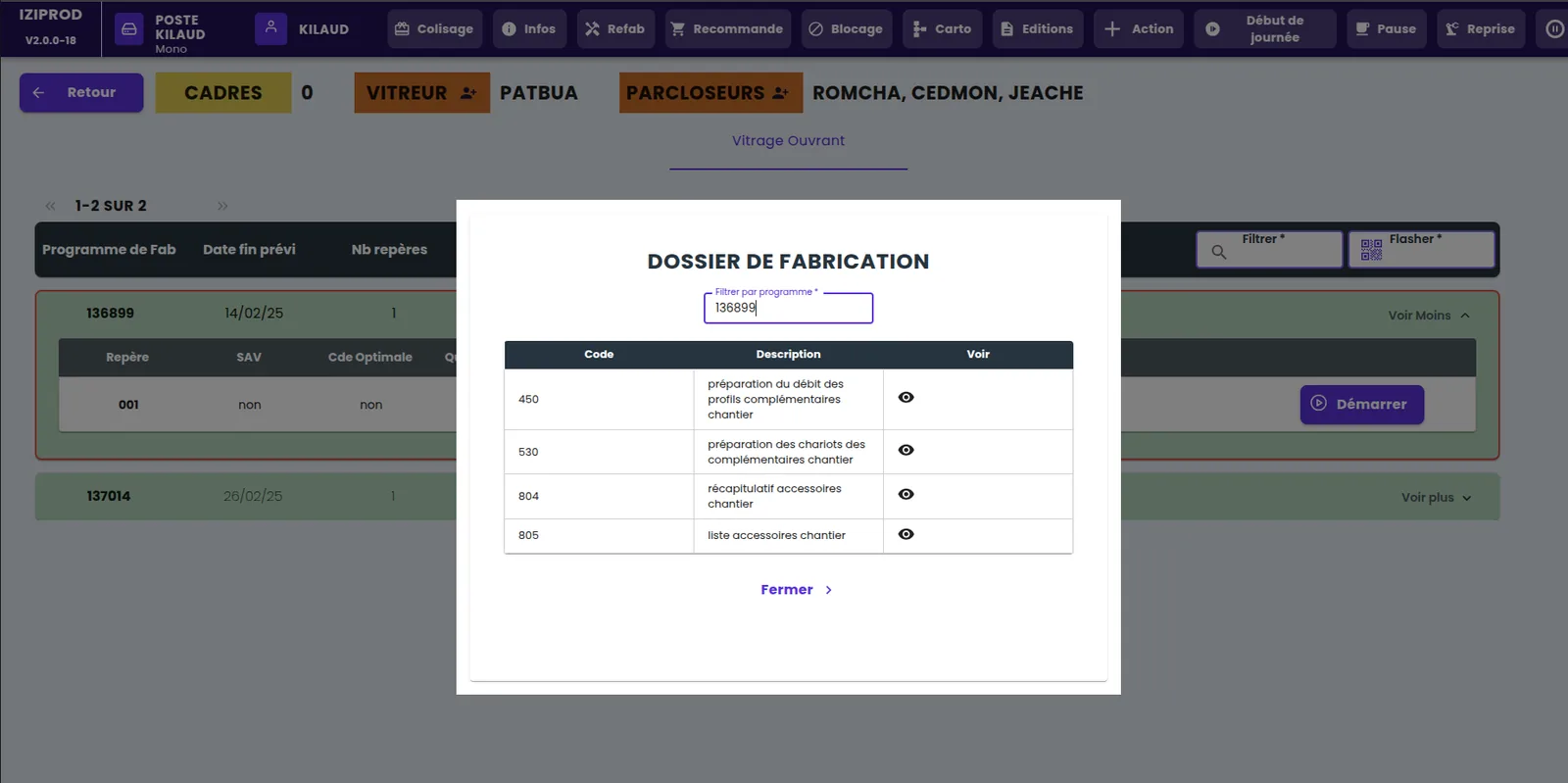Click the Repère column header

point(127,358)
